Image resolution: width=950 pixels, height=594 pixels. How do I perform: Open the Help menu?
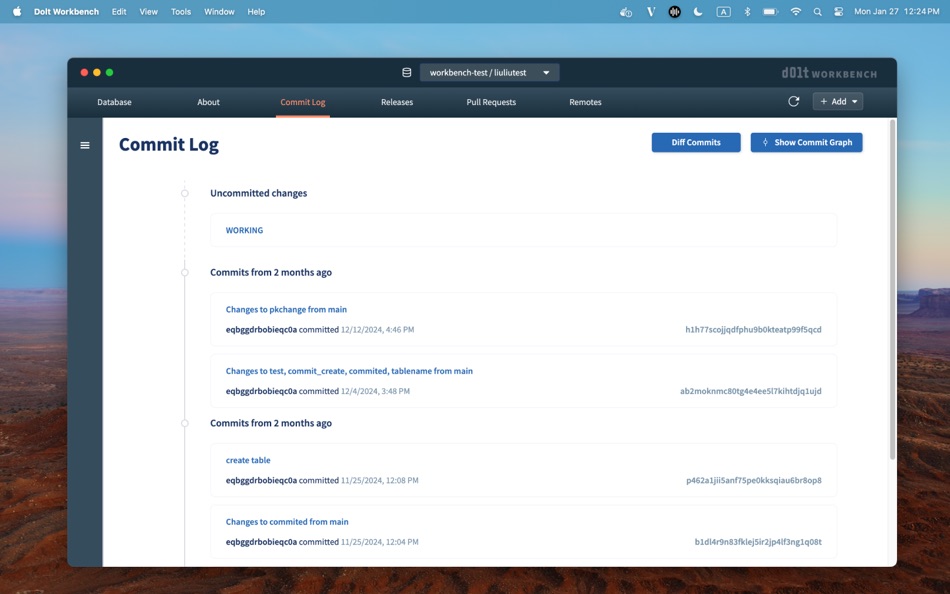[256, 12]
